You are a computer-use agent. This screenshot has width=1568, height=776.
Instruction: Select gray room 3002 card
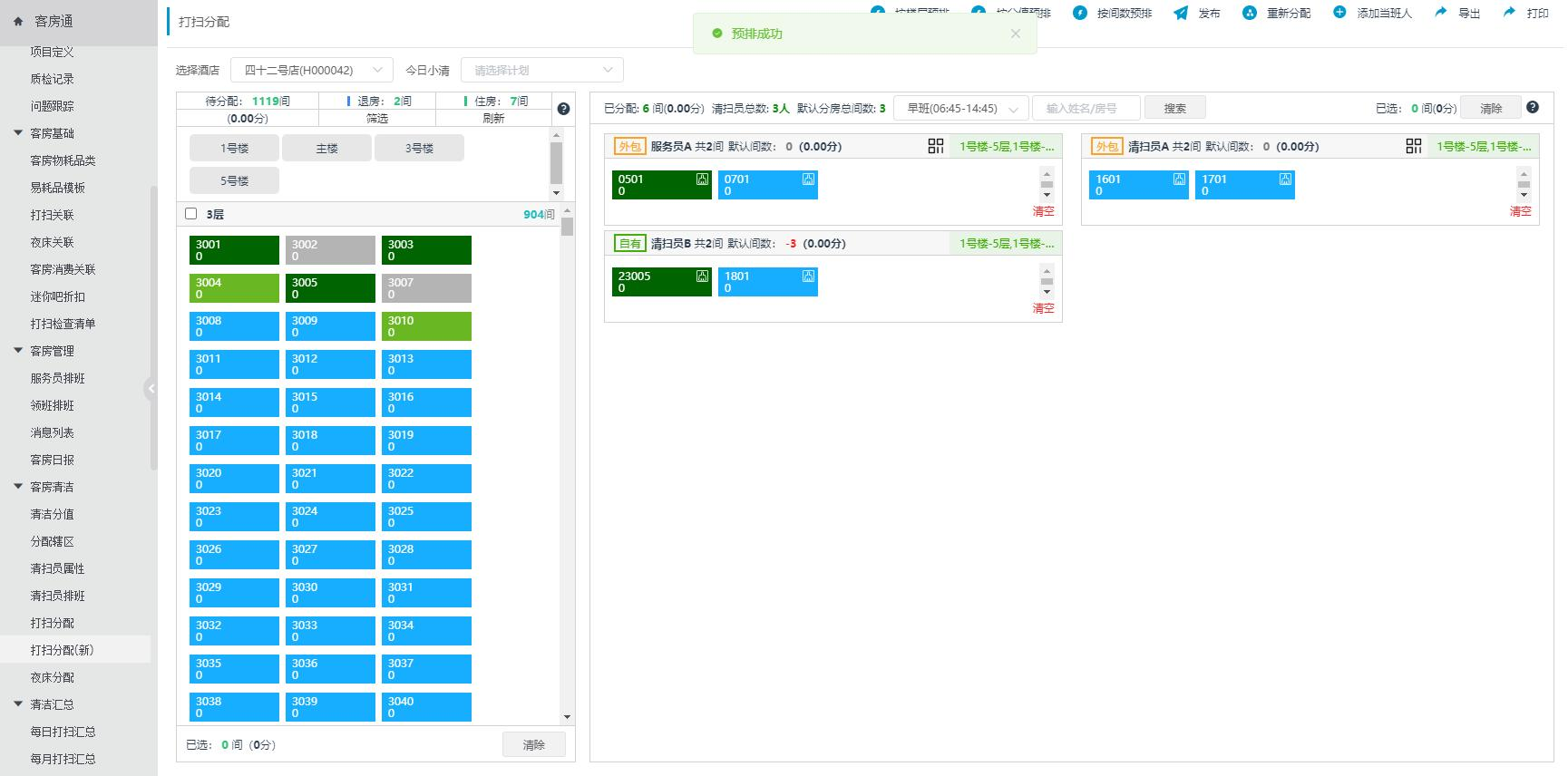click(x=330, y=250)
